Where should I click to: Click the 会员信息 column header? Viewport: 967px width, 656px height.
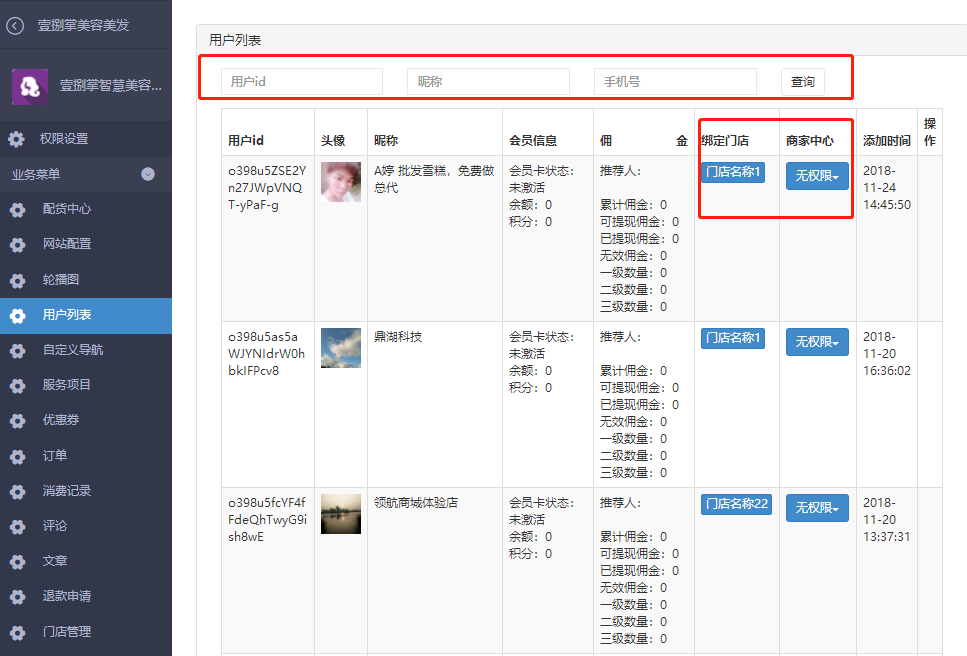pos(533,141)
